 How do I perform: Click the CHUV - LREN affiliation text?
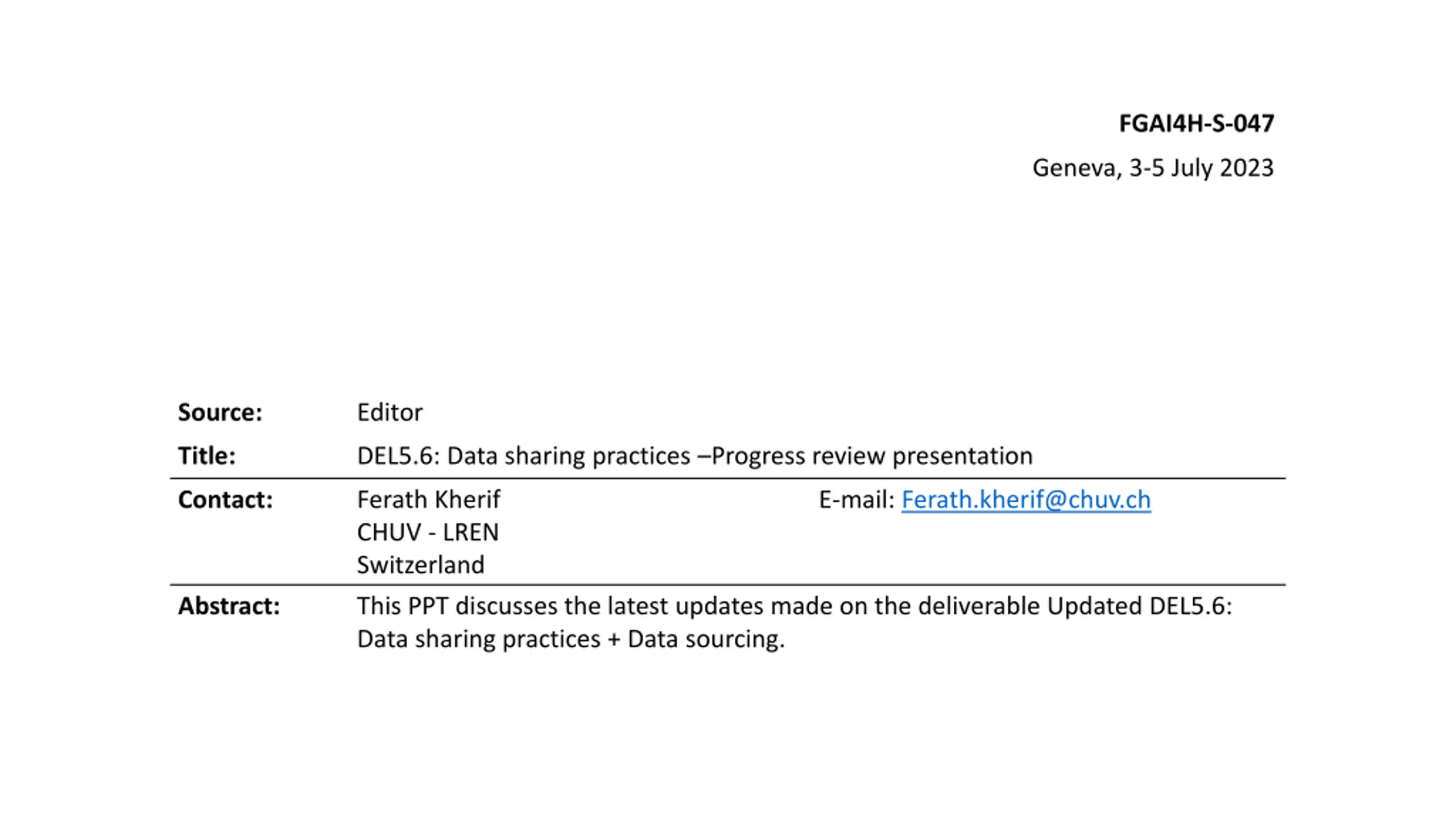coord(428,532)
